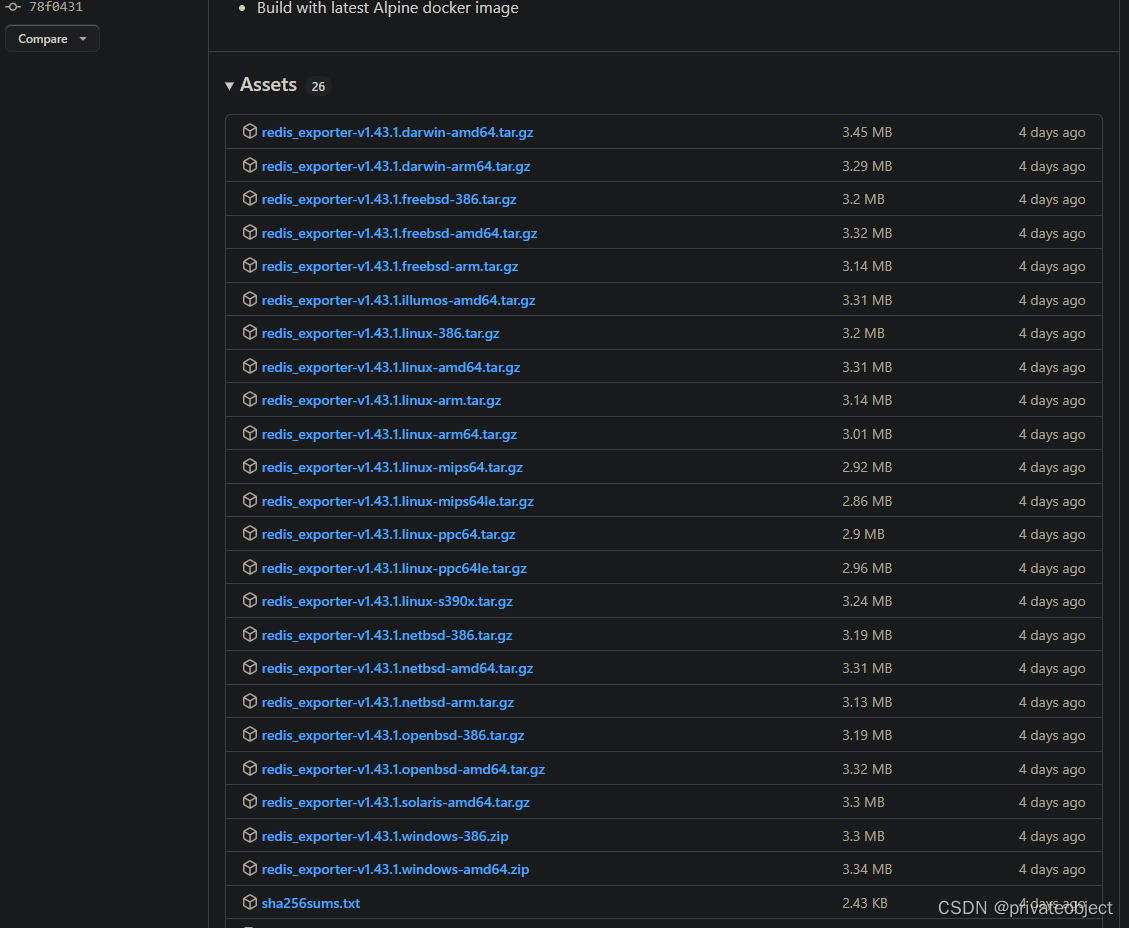Screen dimensions: 1129x928
Task: Click package icon beside linux-386.tar.gz
Action: [x=250, y=332]
